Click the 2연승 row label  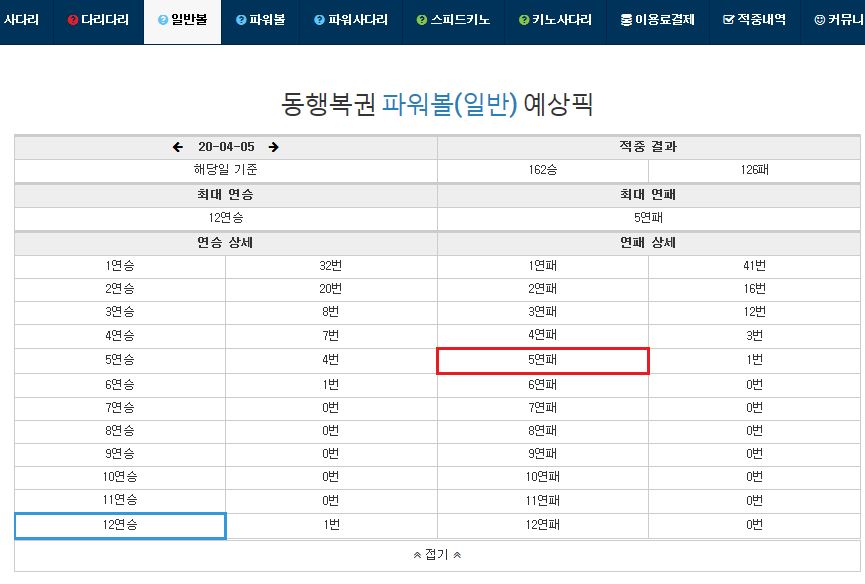pyautogui.click(x=120, y=289)
